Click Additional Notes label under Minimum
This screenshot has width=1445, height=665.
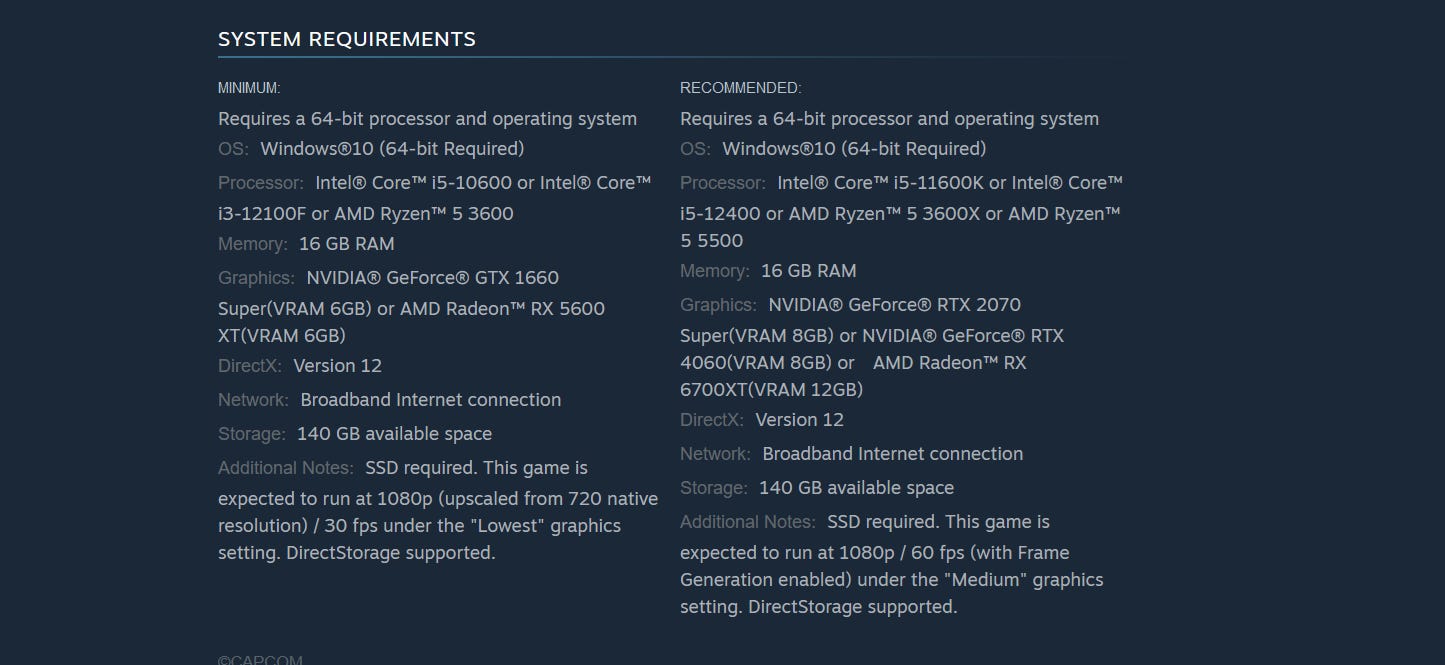285,468
